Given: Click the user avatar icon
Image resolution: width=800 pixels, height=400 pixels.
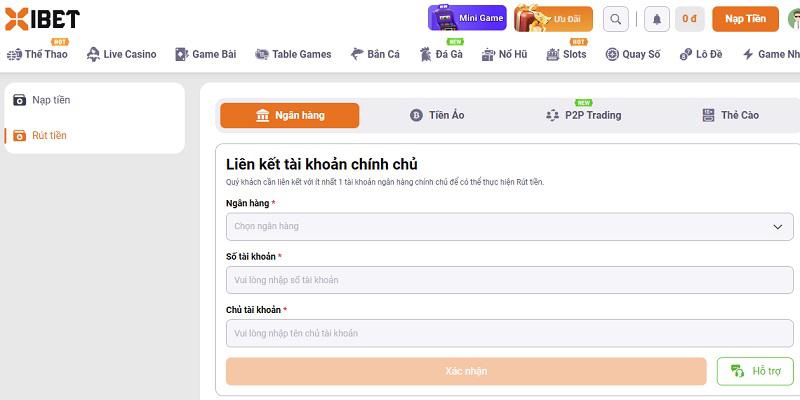Looking at the screenshot, I should point(794,19).
